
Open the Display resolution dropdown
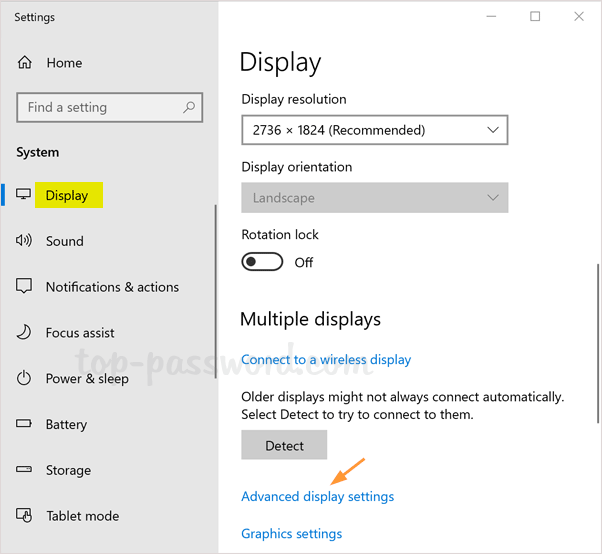coord(374,130)
